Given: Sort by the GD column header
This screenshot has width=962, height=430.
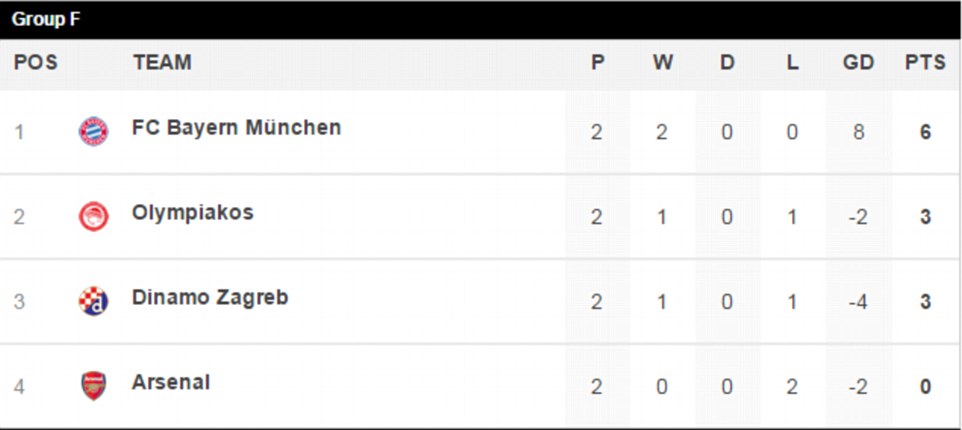Looking at the screenshot, I should pos(858,63).
